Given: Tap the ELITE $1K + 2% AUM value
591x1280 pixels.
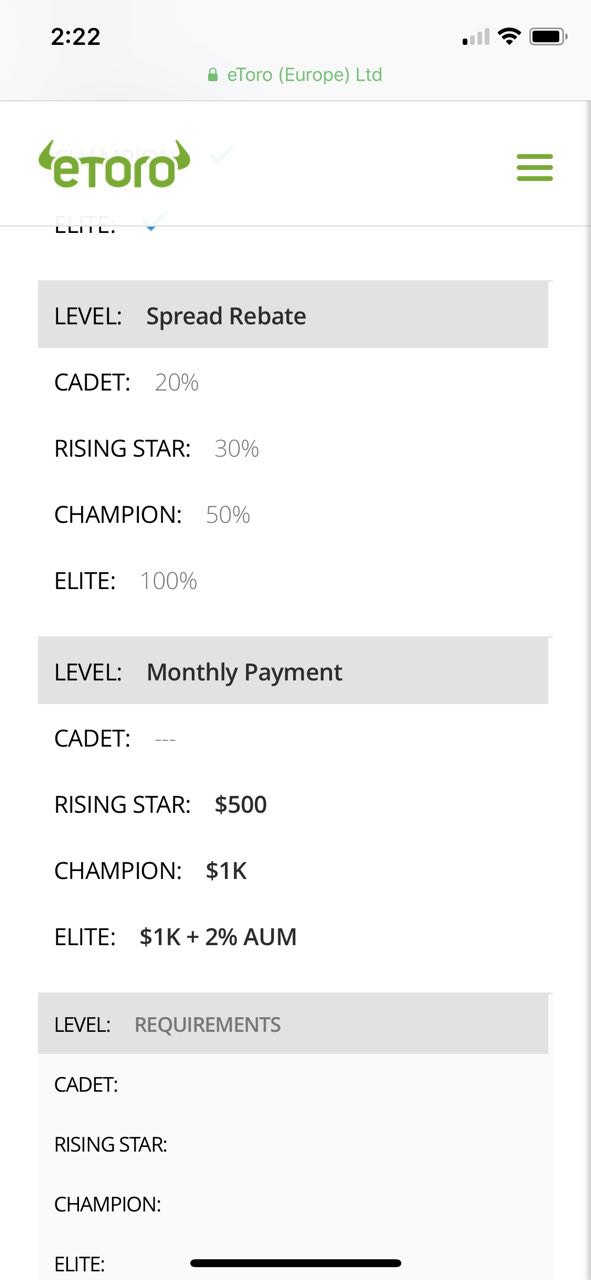Looking at the screenshot, I should 218,937.
